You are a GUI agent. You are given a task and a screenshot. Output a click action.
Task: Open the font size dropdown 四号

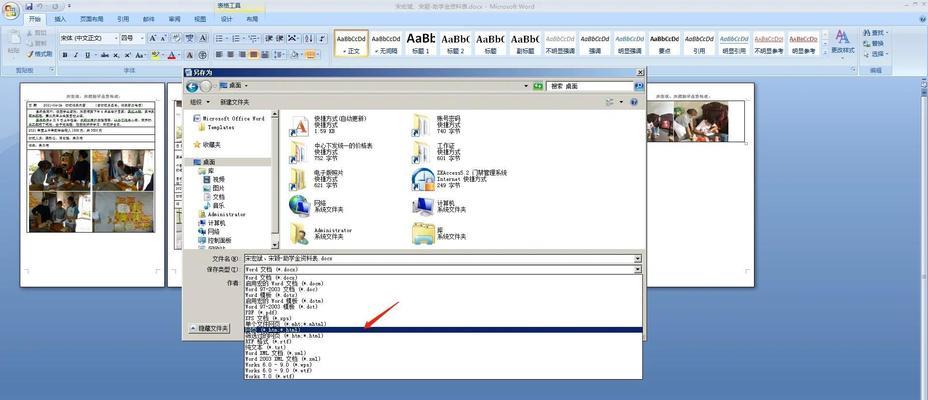(x=141, y=38)
